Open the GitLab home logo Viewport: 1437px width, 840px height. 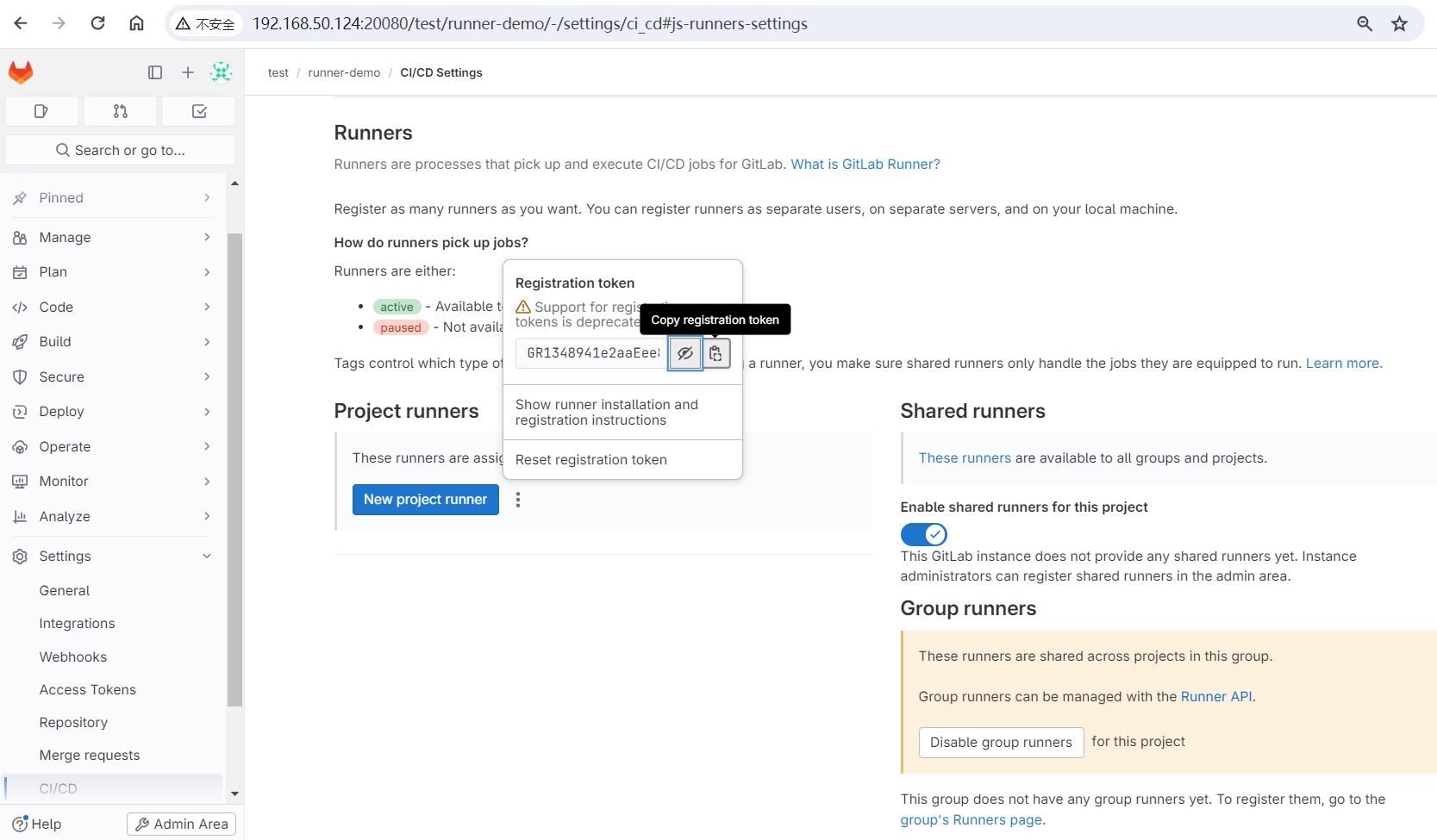coord(20,72)
